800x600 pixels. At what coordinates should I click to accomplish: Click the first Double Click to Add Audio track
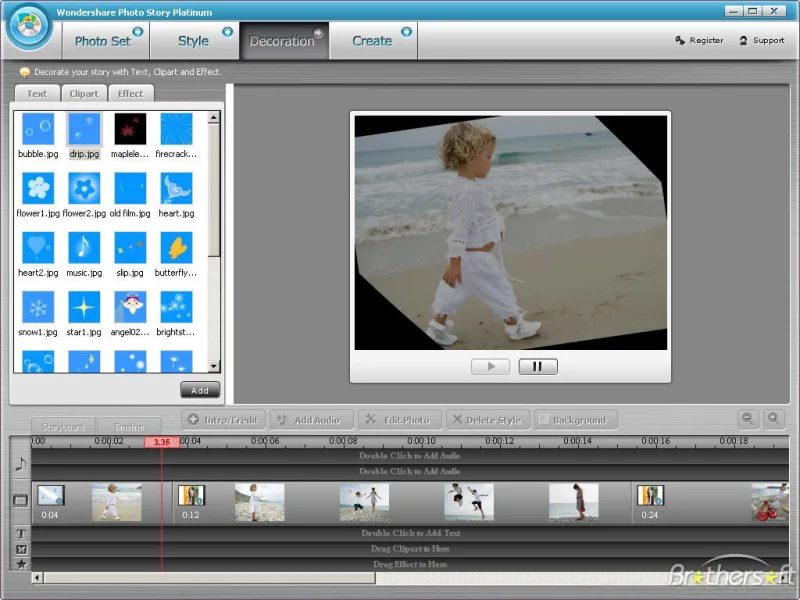pos(410,456)
